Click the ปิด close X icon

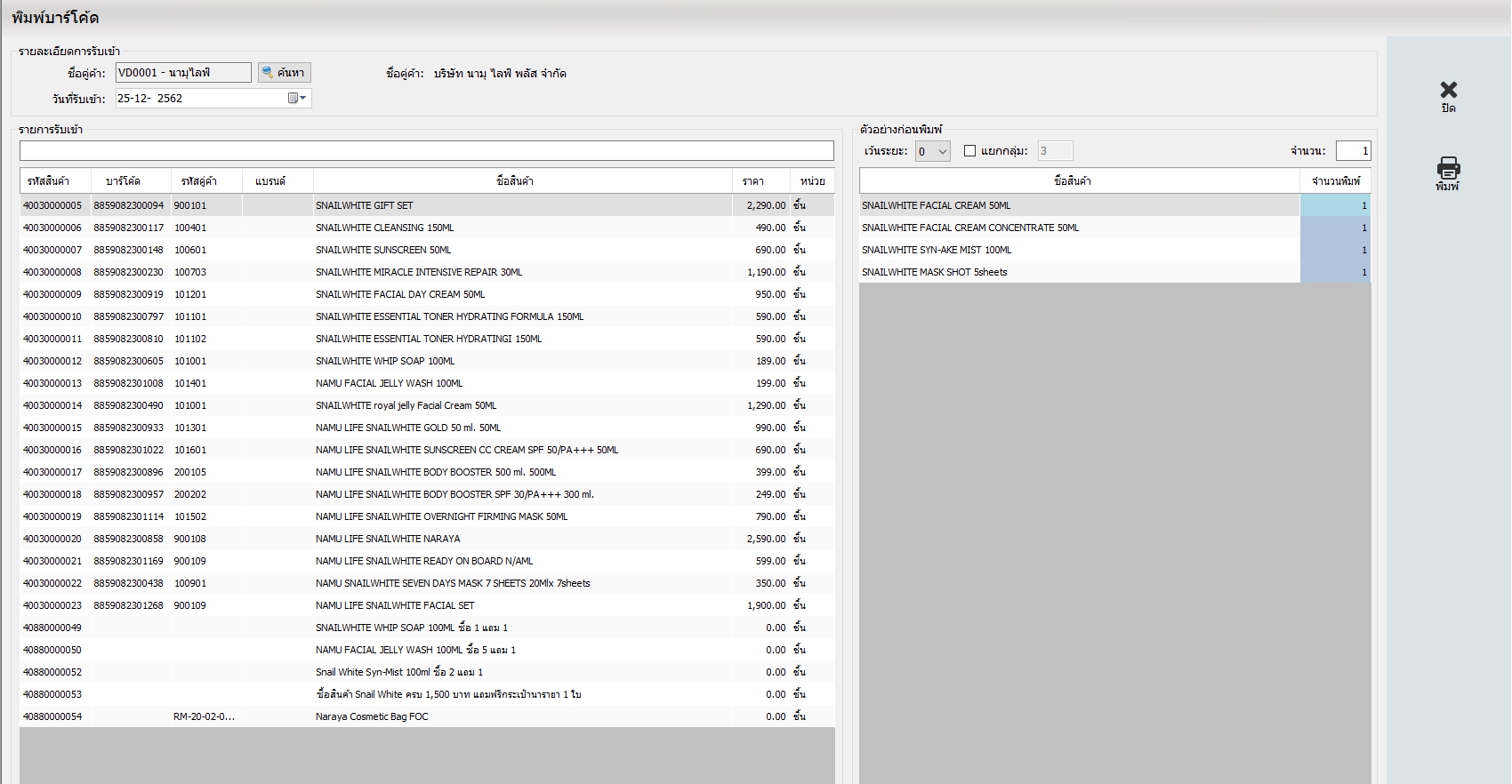(1449, 90)
